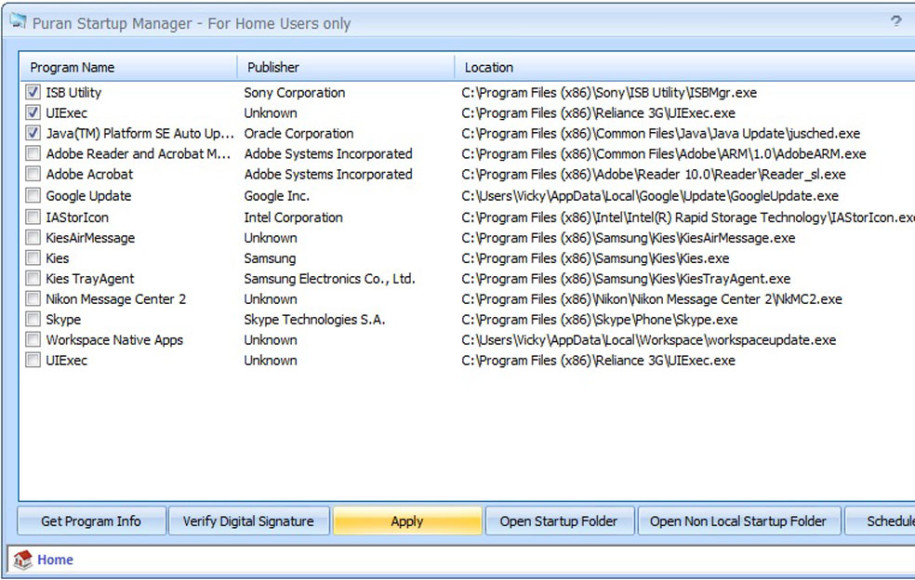Click the IAStorIcon program name

click(77, 217)
